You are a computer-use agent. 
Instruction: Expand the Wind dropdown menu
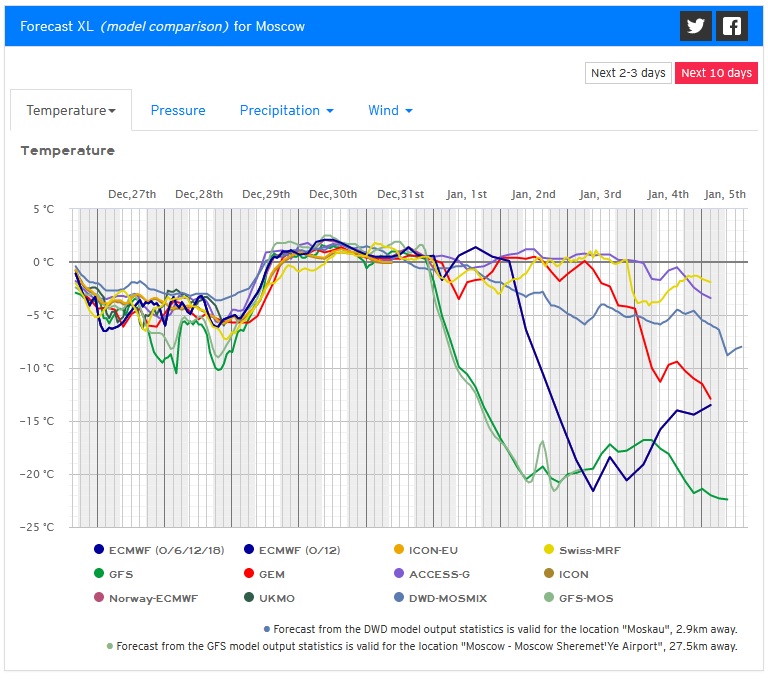[390, 110]
